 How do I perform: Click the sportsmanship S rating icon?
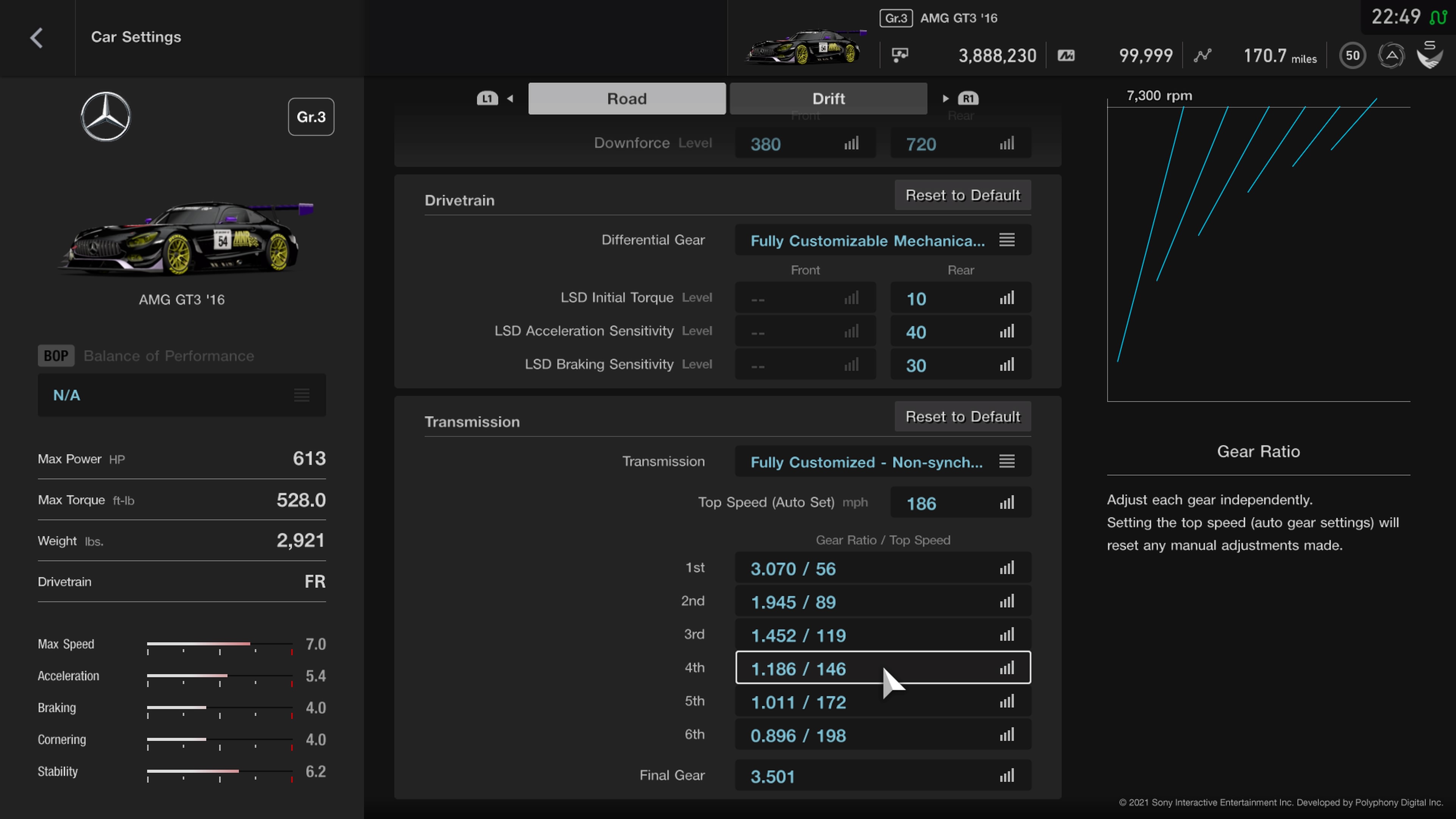pyautogui.click(x=1430, y=55)
